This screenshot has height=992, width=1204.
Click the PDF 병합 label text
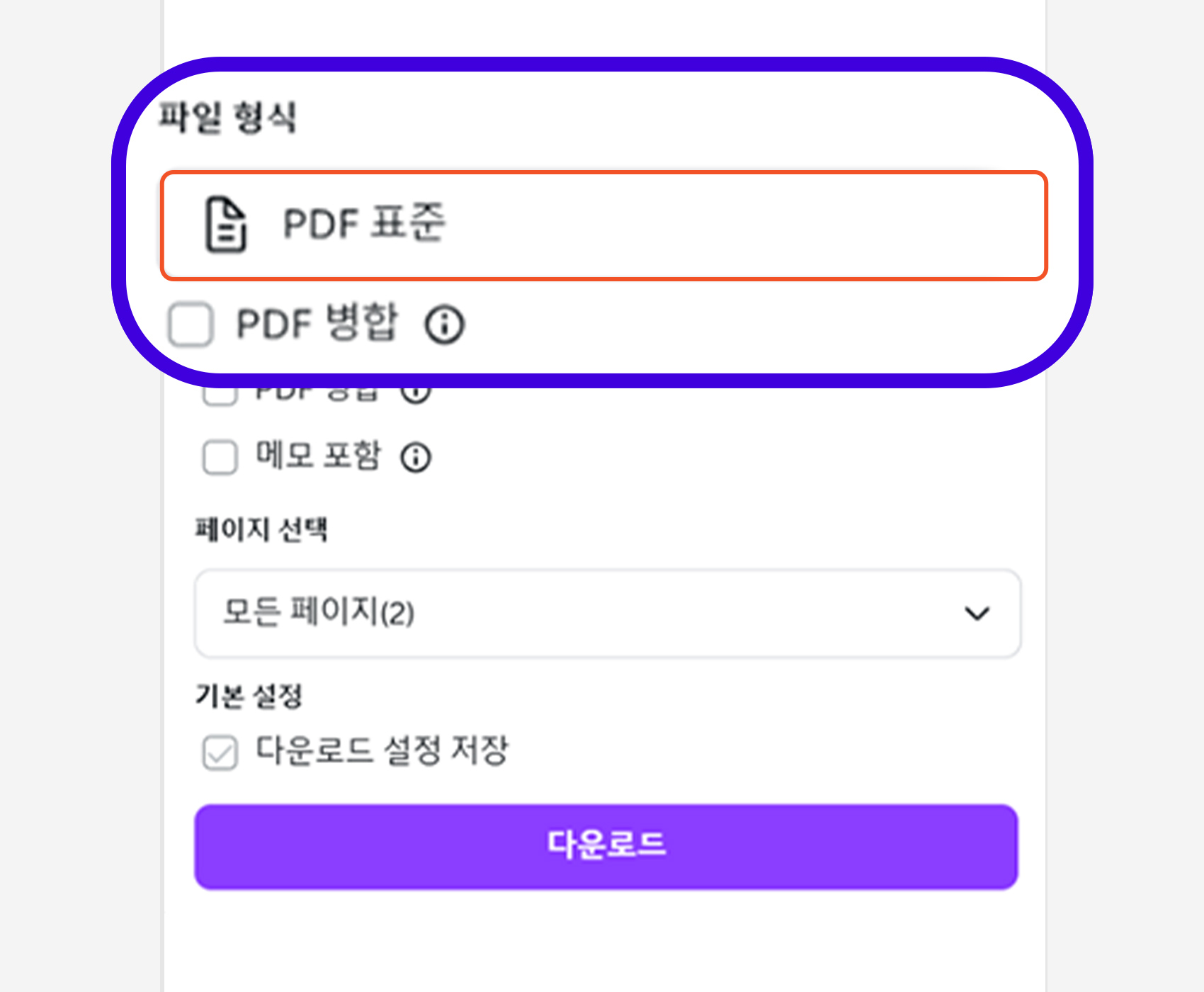point(317,323)
